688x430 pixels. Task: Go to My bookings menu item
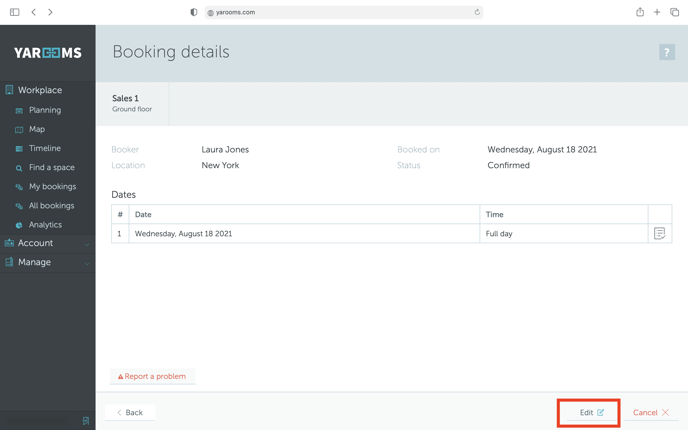pyautogui.click(x=52, y=186)
